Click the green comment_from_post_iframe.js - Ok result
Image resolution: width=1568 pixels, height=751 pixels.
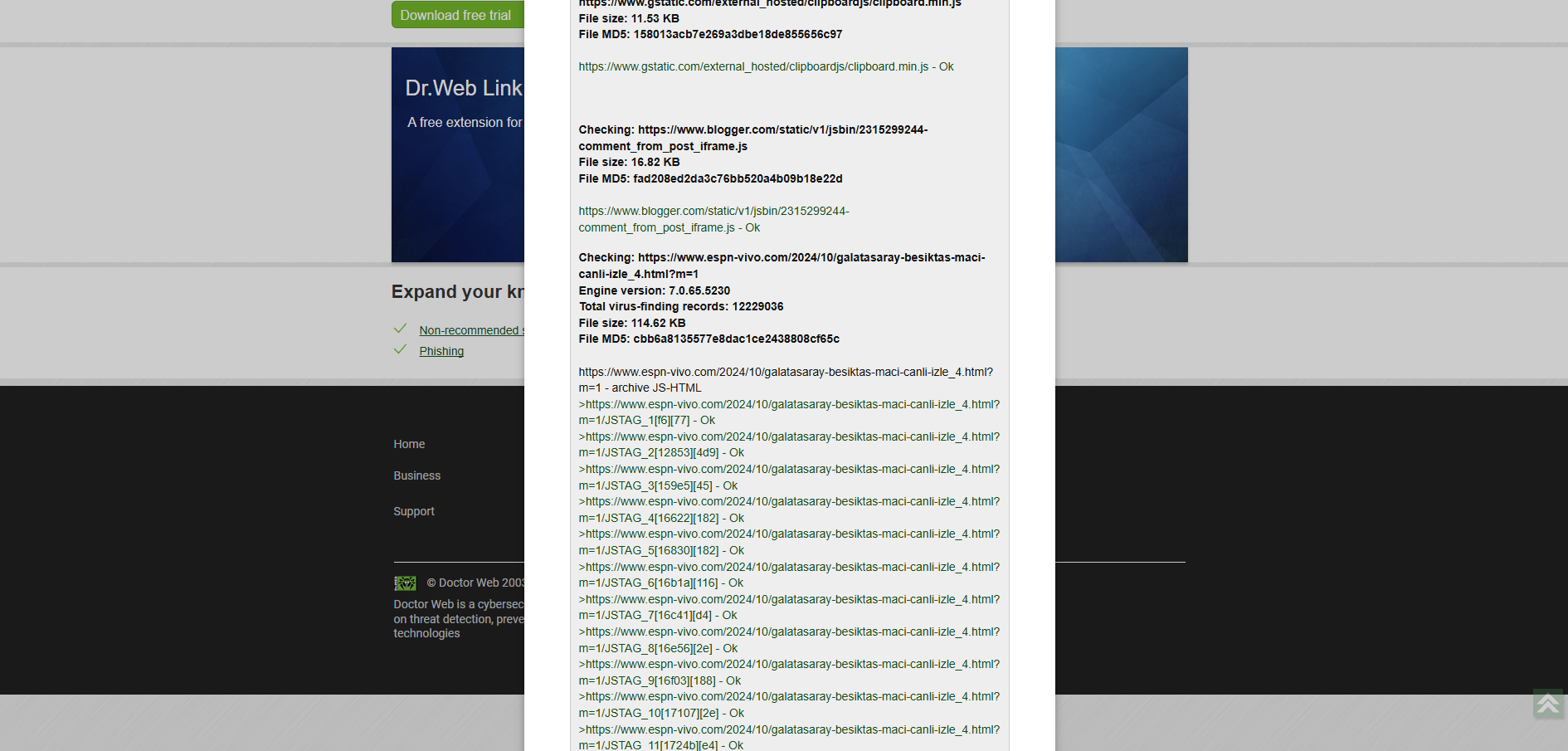tap(713, 219)
